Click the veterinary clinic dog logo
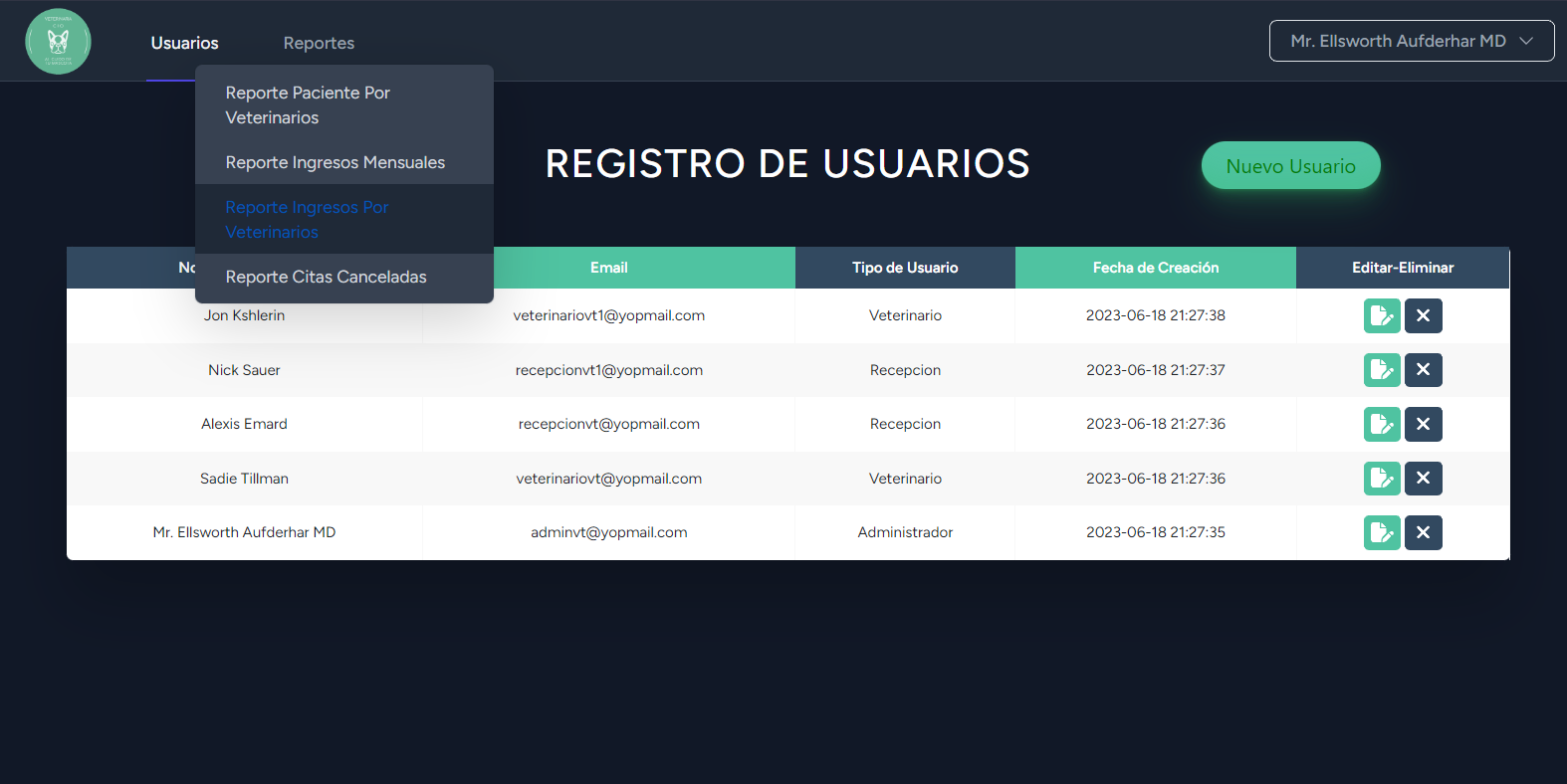 point(58,42)
